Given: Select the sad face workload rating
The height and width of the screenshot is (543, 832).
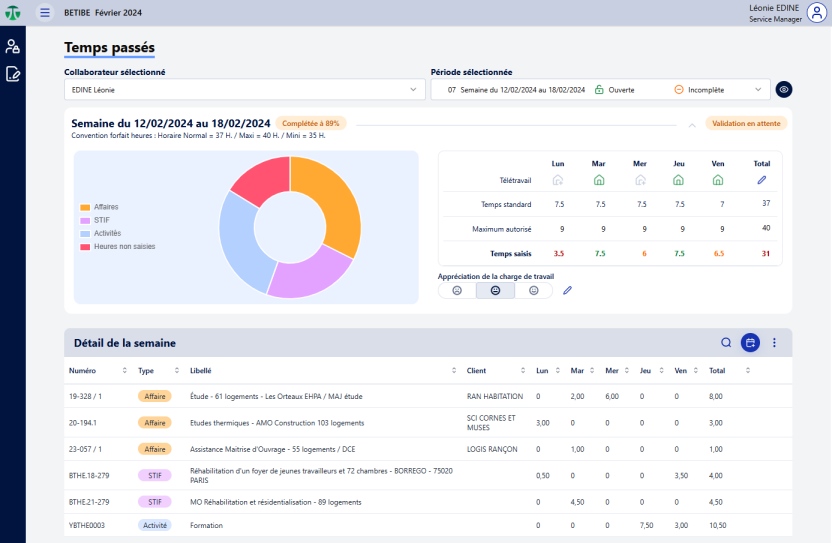Looking at the screenshot, I should click(457, 290).
